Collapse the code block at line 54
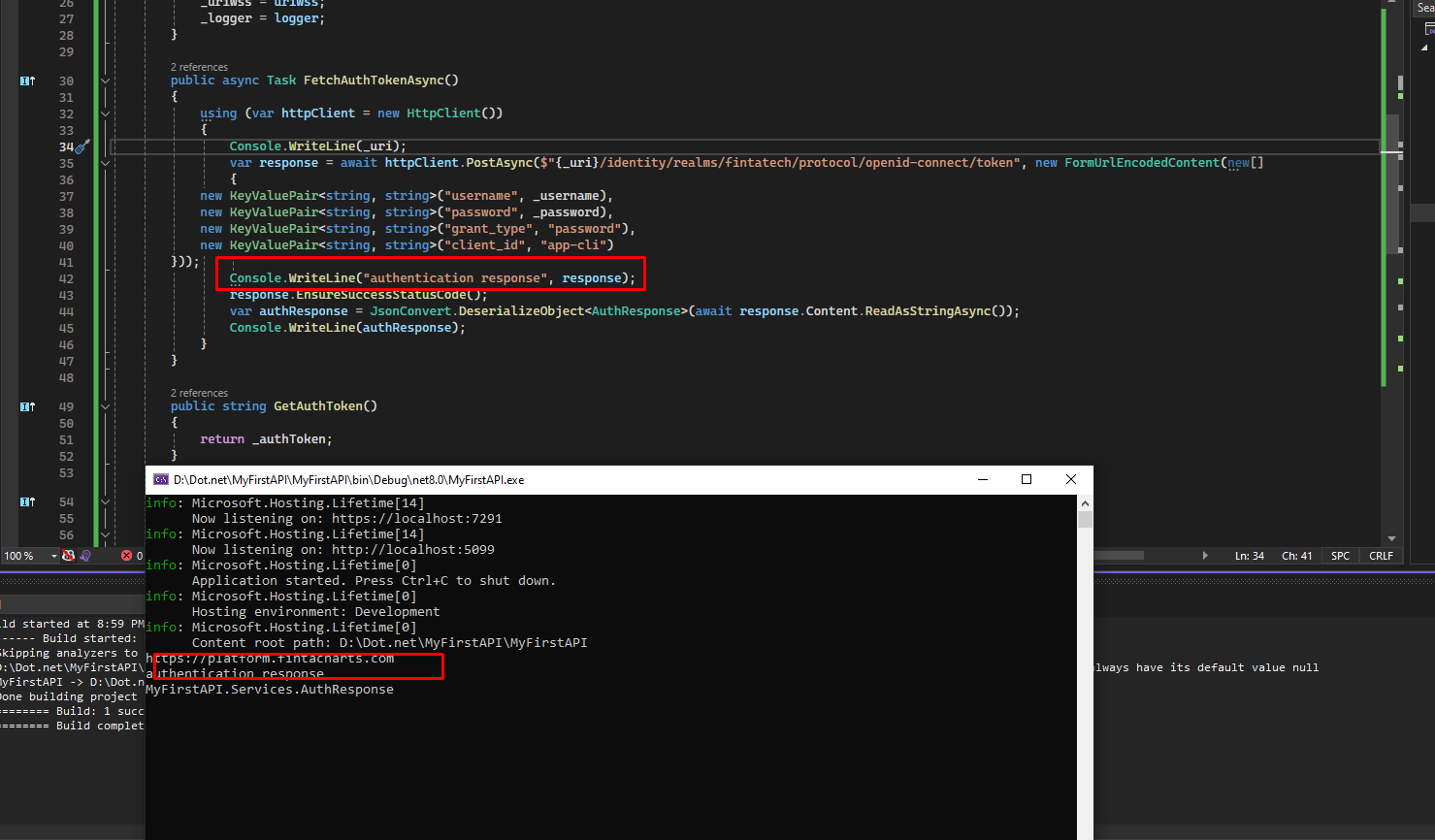The height and width of the screenshot is (840, 1435). pyautogui.click(x=105, y=501)
